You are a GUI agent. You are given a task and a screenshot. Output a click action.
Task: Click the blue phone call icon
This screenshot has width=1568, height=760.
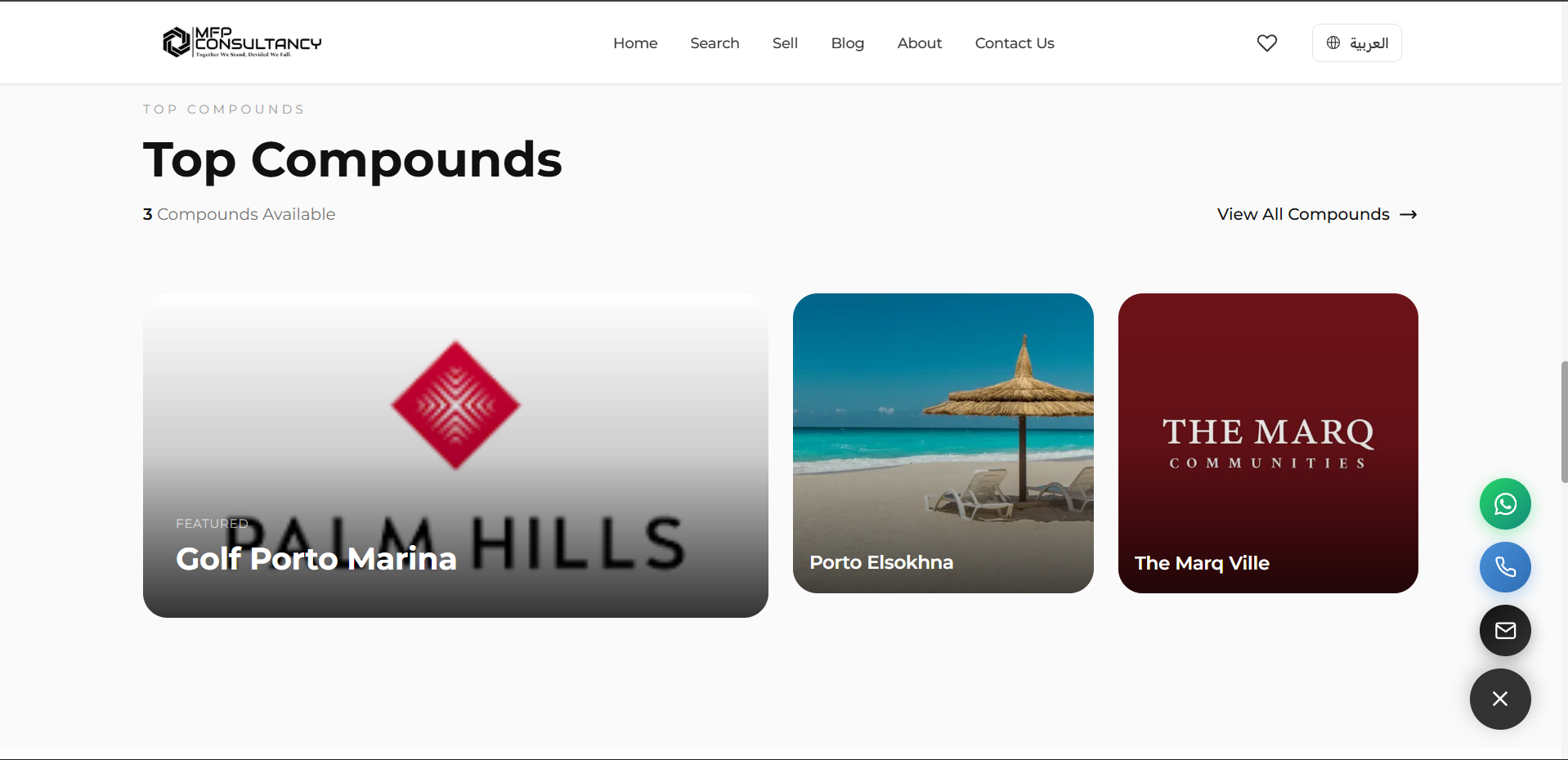click(1505, 567)
